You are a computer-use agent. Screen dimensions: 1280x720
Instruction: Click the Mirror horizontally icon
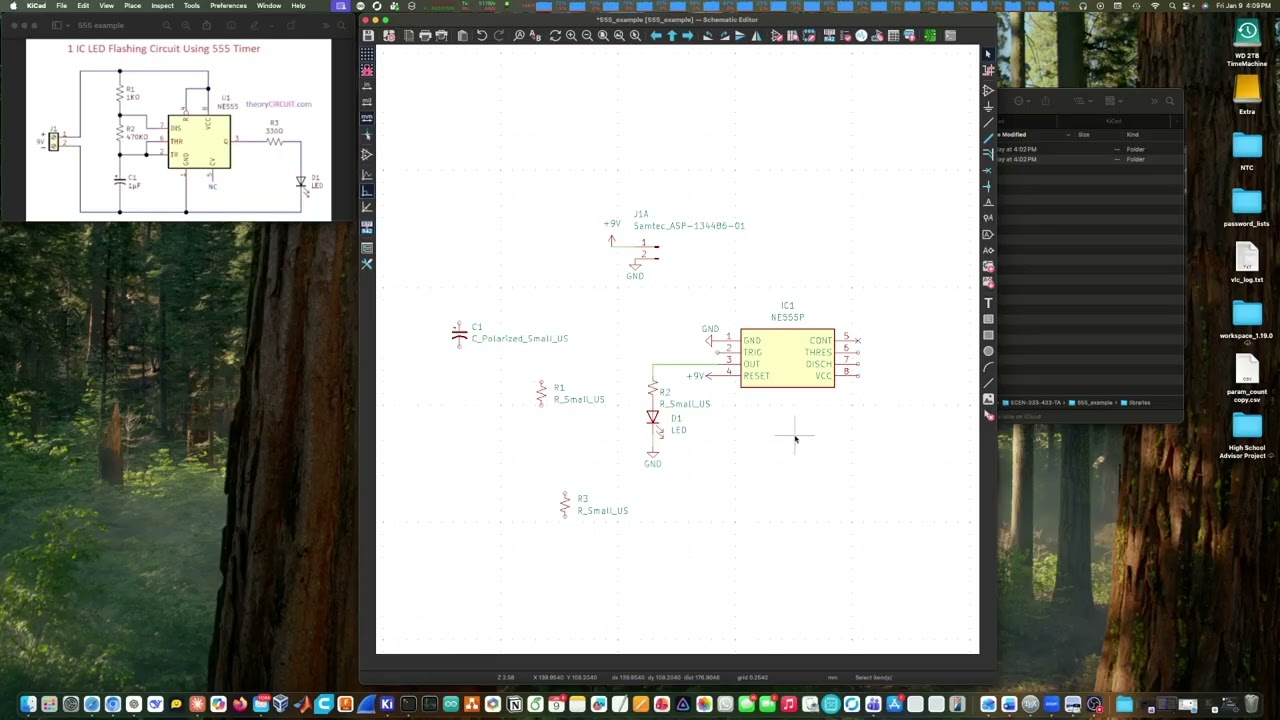pos(756,35)
